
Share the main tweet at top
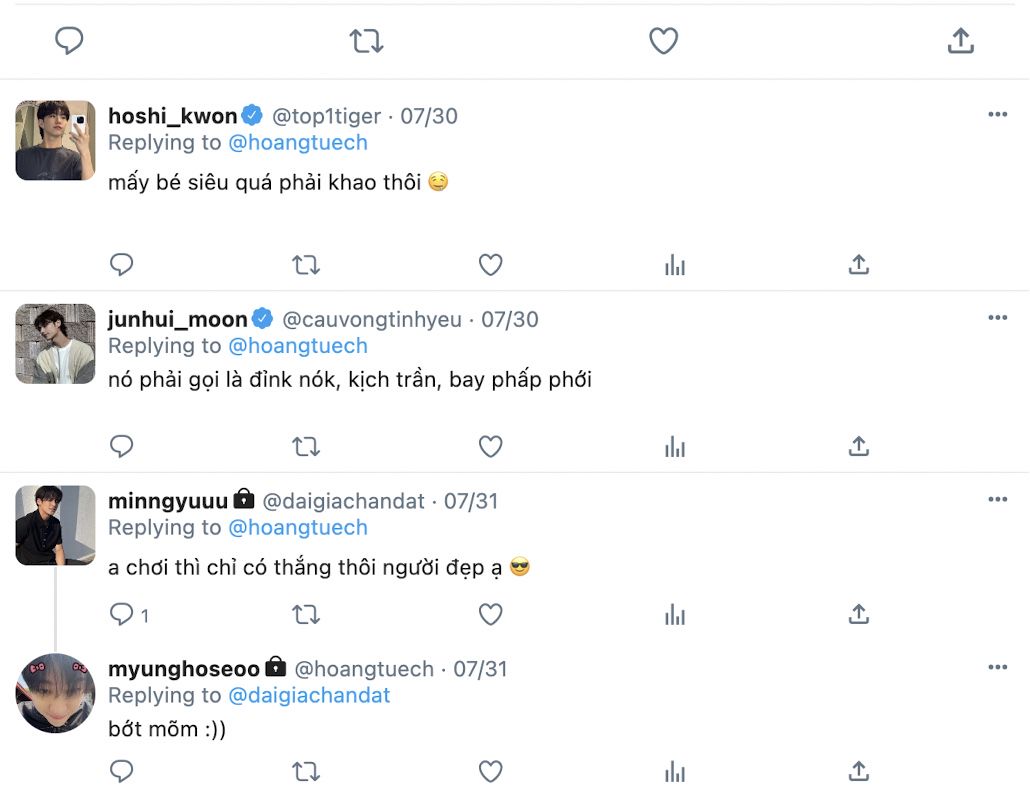coord(960,41)
